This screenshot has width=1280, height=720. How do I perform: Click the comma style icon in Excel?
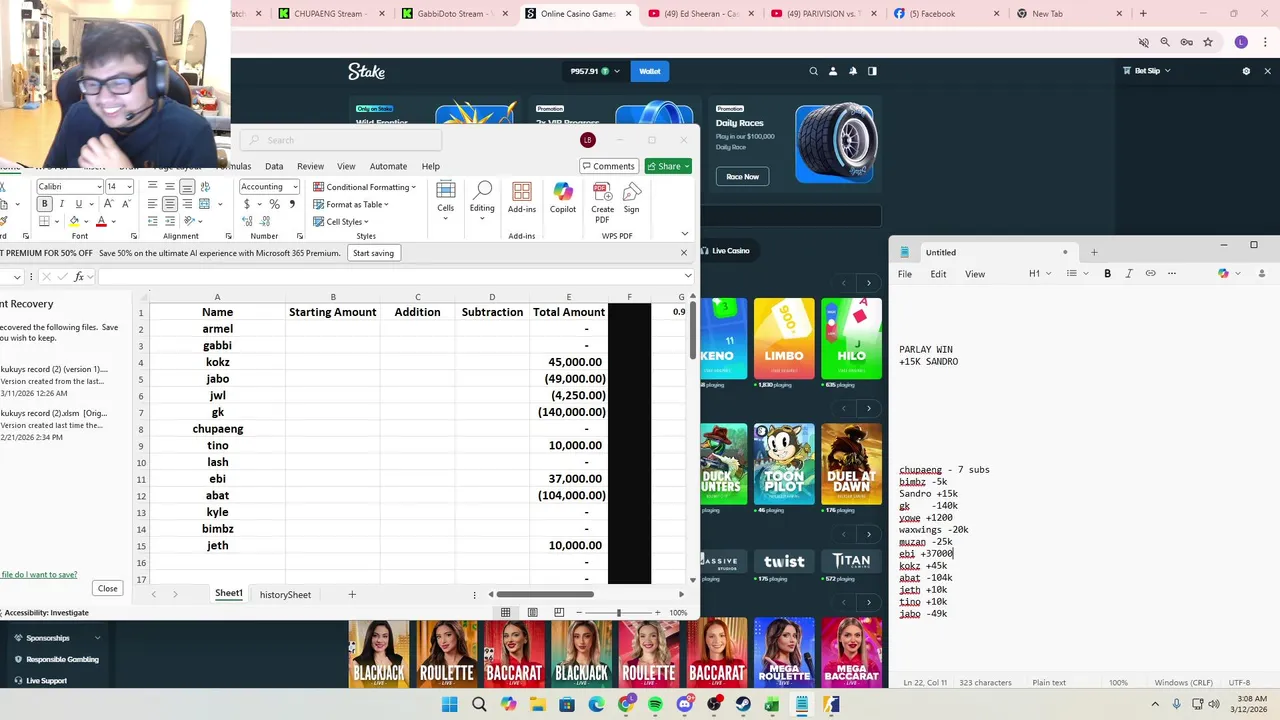[292, 204]
